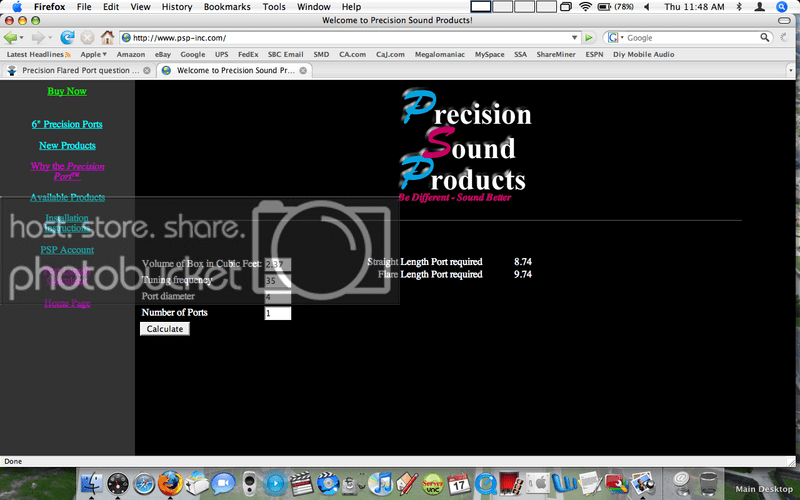Open the Latest Headlines bookmark feed
800x500 pixels.
pyautogui.click(x=38, y=54)
